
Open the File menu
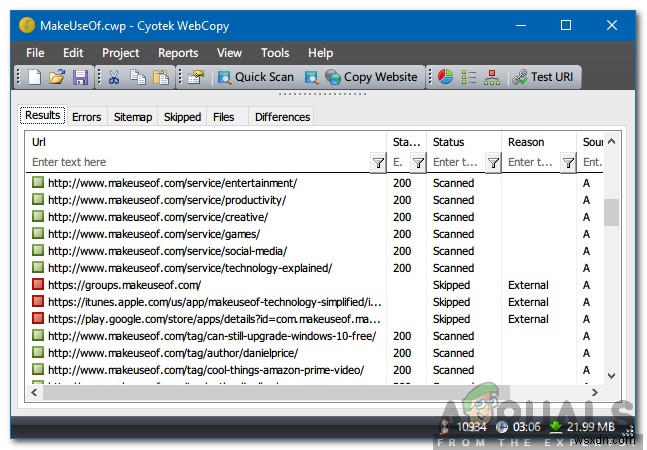[35, 53]
